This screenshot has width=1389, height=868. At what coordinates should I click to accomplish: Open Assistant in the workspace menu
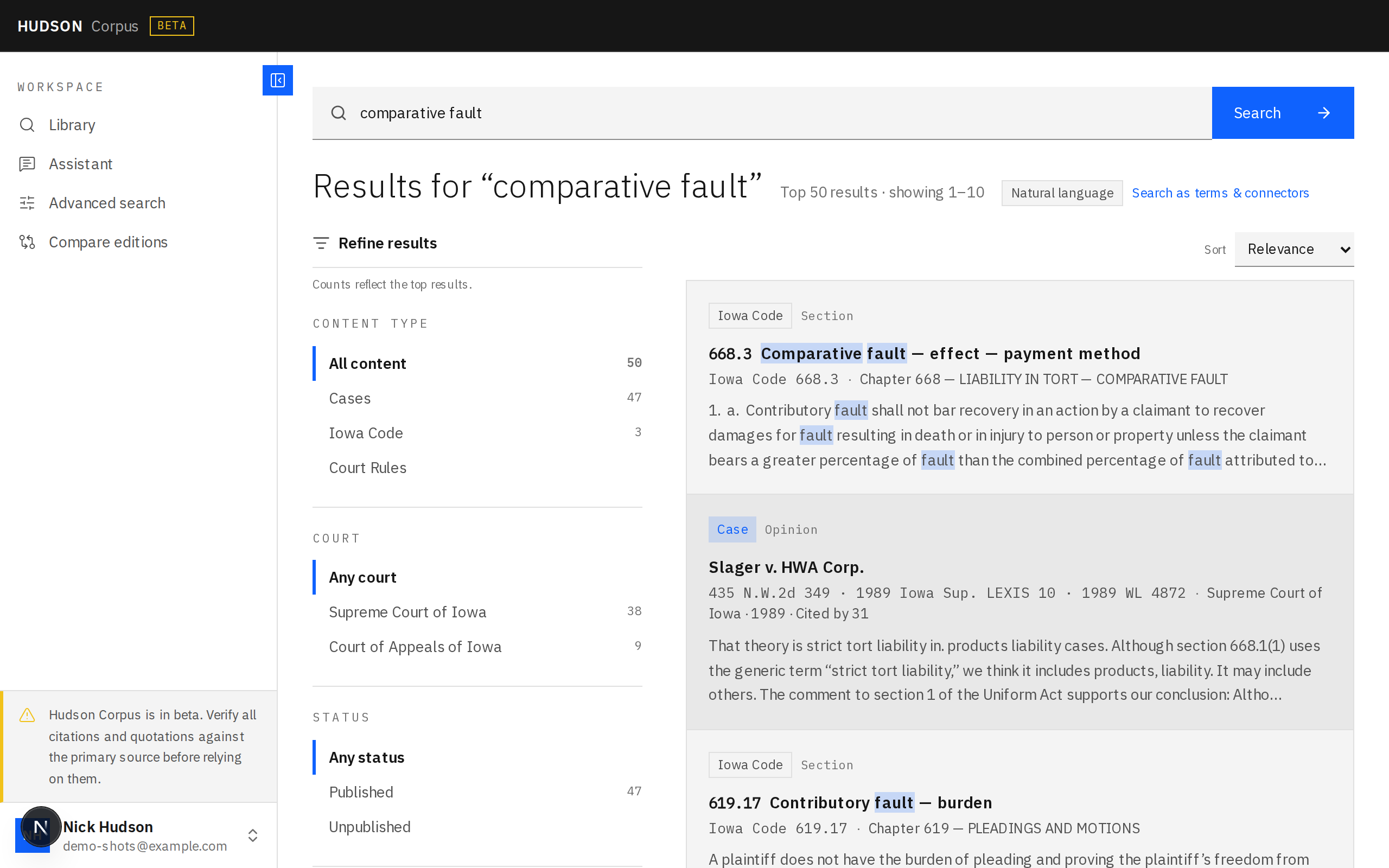138,164
